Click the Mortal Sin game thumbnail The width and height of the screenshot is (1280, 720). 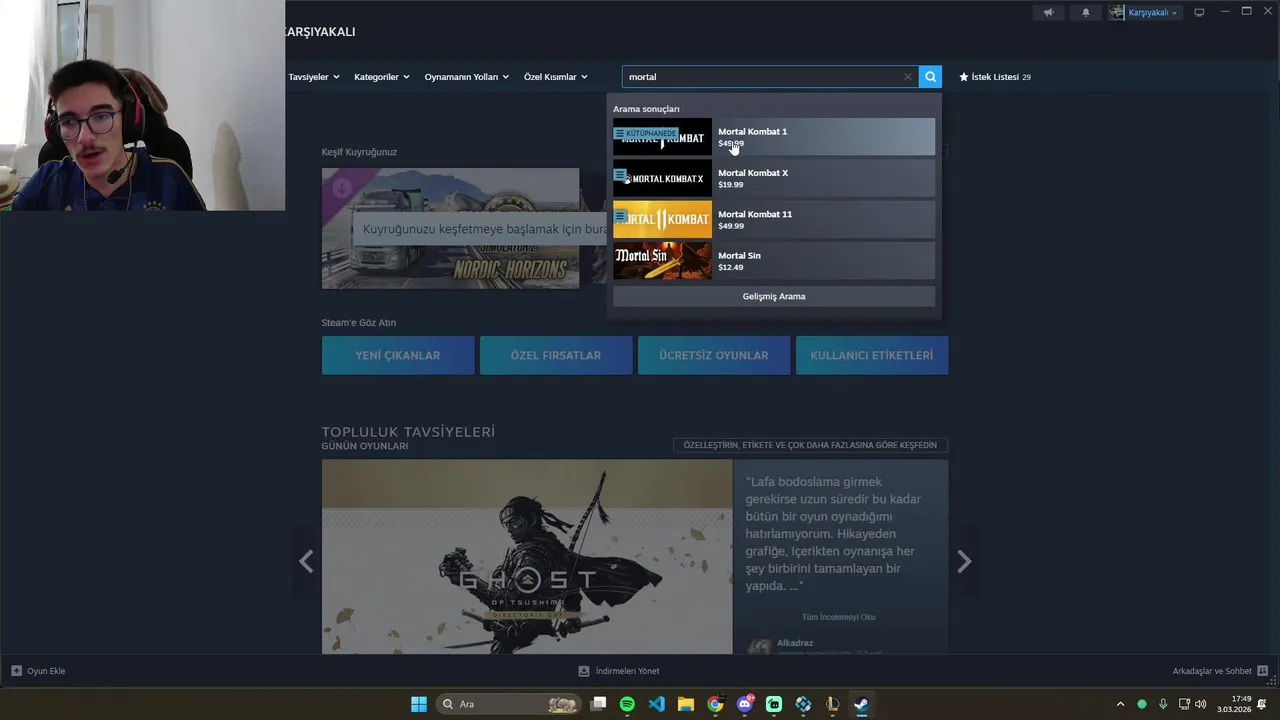pos(662,261)
